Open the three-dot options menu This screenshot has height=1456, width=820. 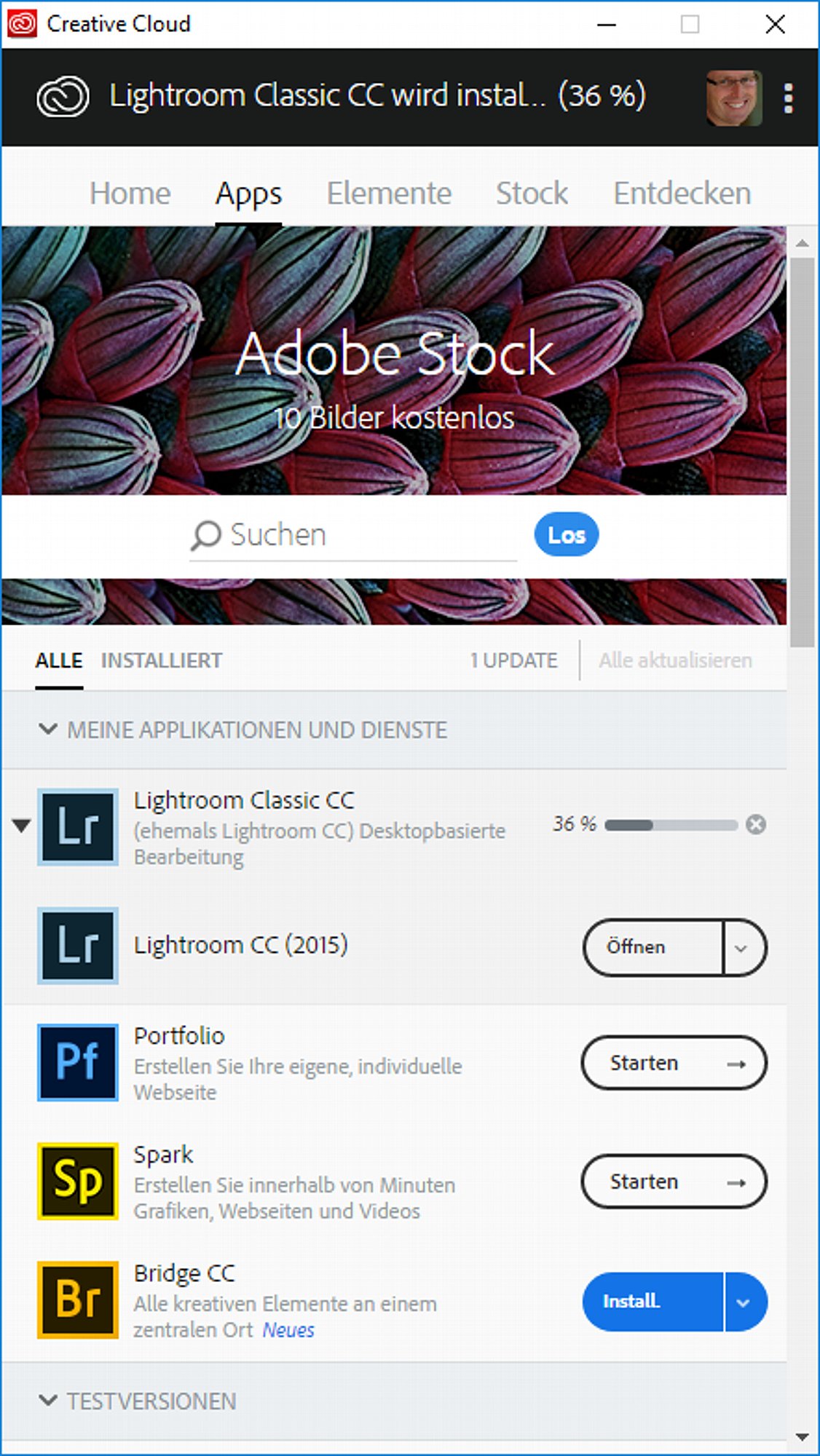(788, 98)
